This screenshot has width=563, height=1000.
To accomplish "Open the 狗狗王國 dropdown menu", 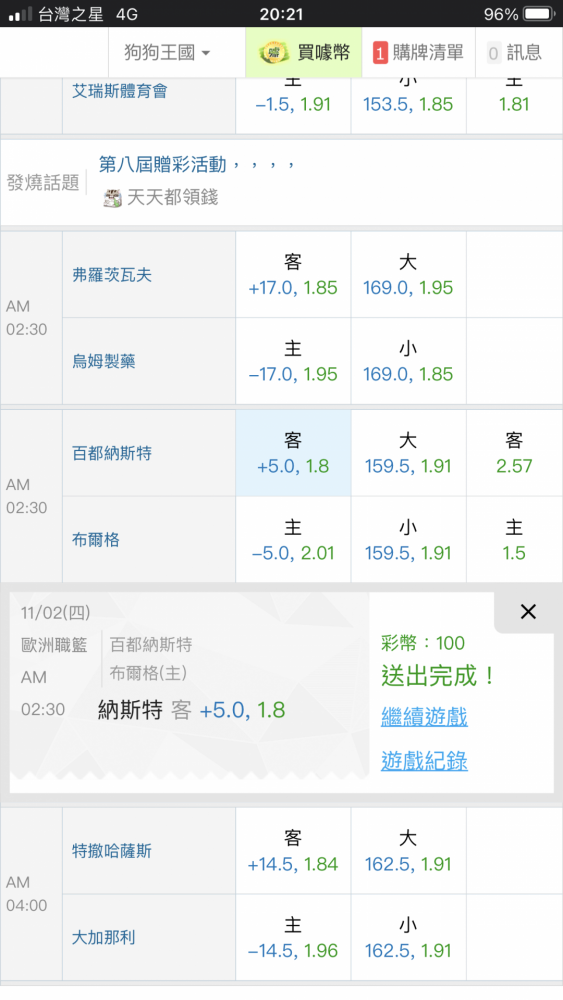I will (167, 52).
